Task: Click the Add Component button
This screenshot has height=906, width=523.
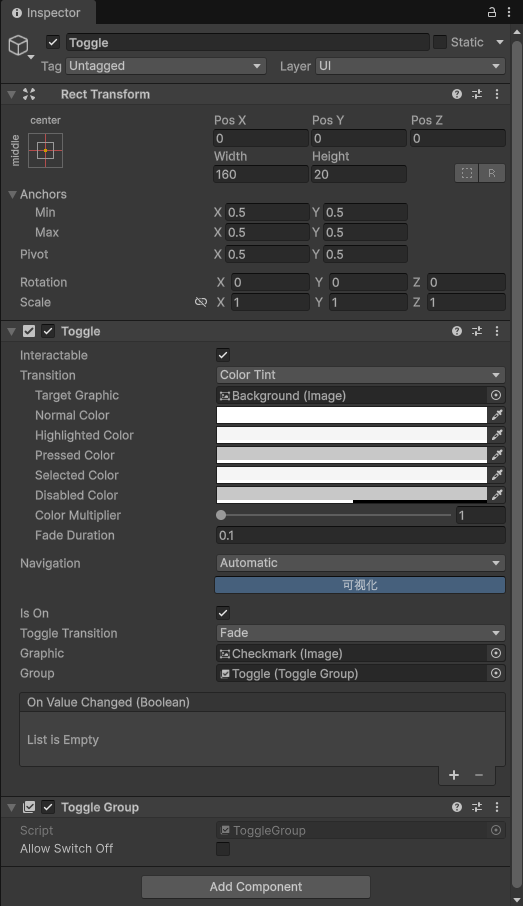Action: point(256,886)
